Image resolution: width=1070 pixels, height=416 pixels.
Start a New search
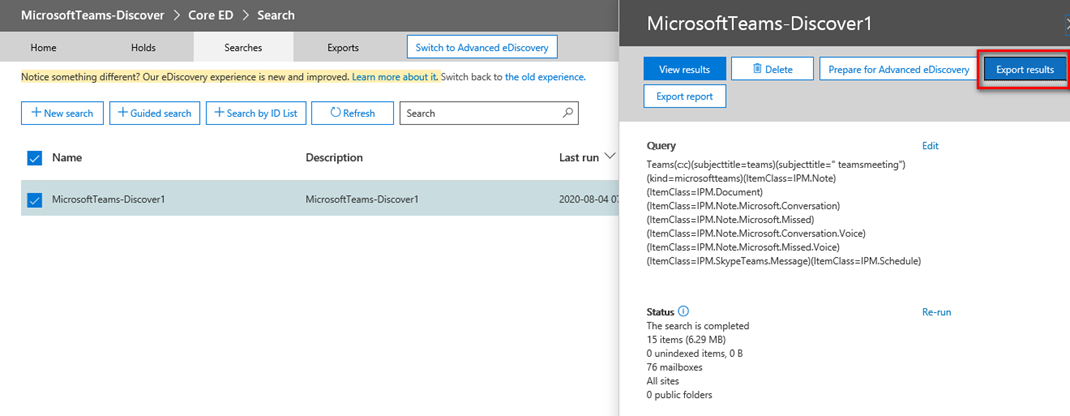pyautogui.click(x=62, y=113)
